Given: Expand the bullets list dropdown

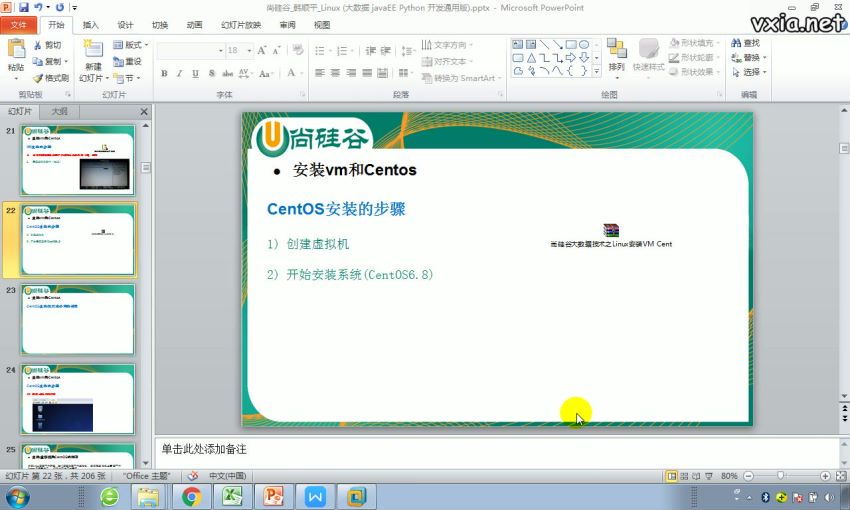Looking at the screenshot, I should coord(330,51).
